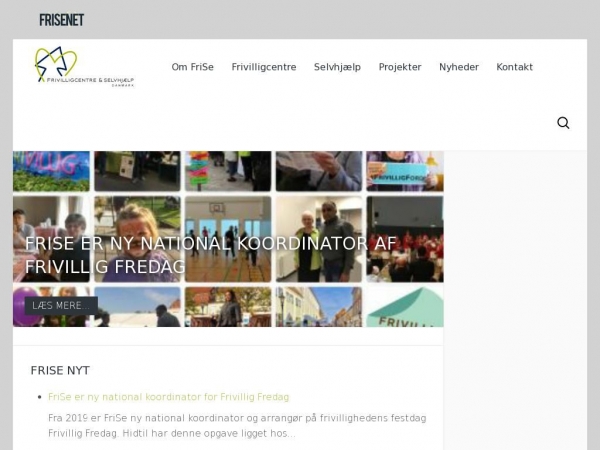
Task: Click the FriSe Frivilligcentre & Selvhjælp logo
Action: tap(85, 67)
